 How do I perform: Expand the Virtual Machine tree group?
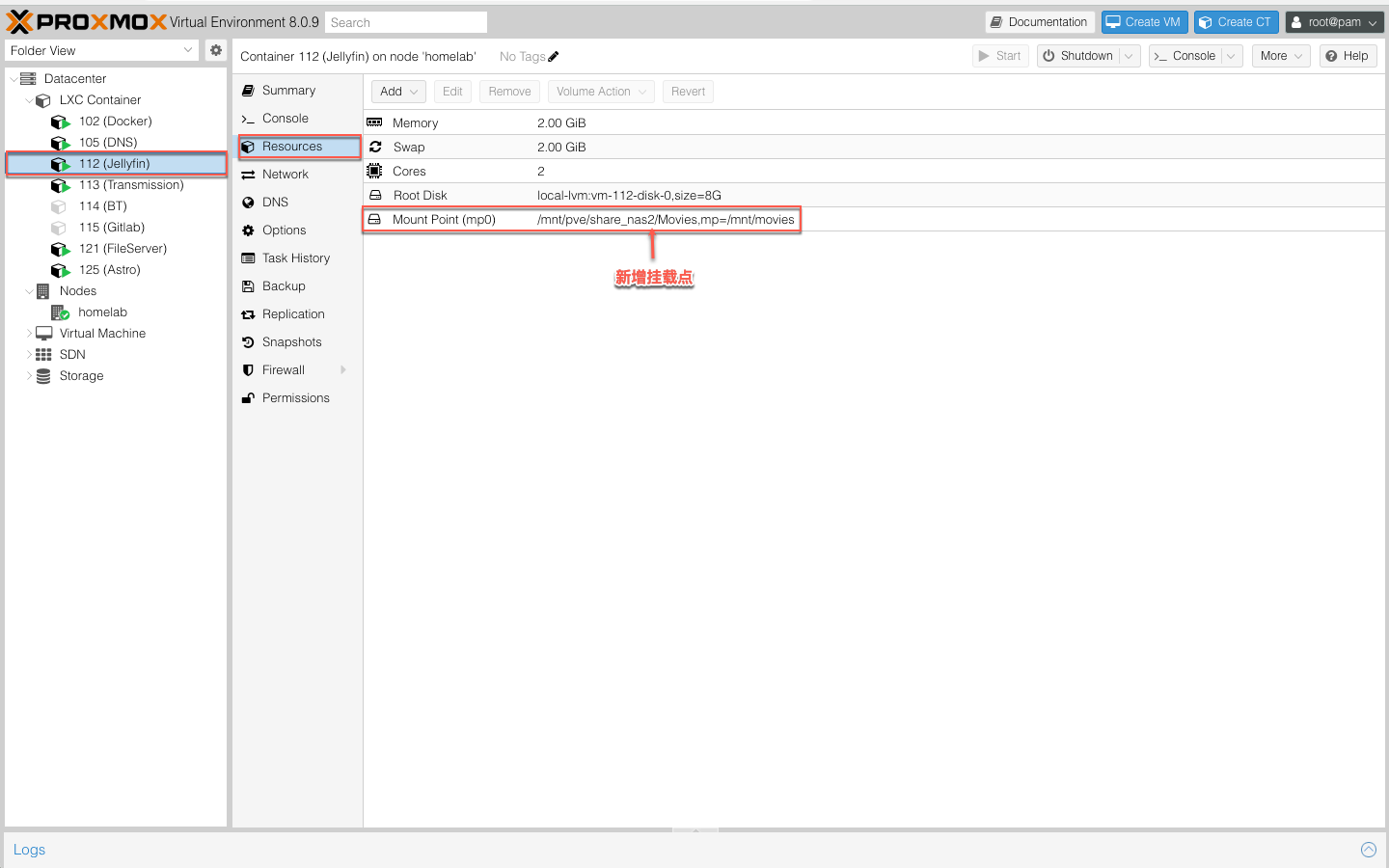[x=29, y=334]
